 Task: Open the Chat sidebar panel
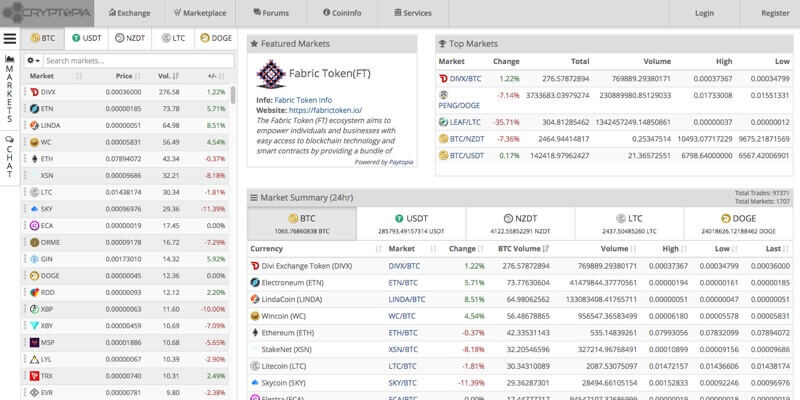(x=10, y=157)
